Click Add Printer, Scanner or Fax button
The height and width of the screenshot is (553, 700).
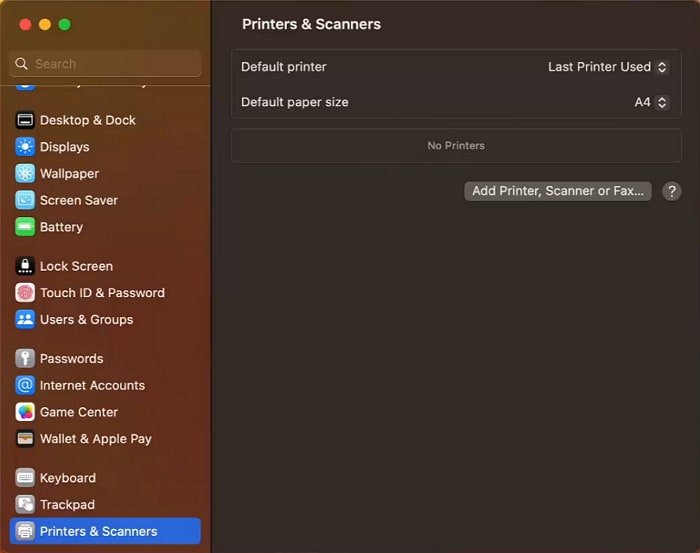pyautogui.click(x=558, y=191)
